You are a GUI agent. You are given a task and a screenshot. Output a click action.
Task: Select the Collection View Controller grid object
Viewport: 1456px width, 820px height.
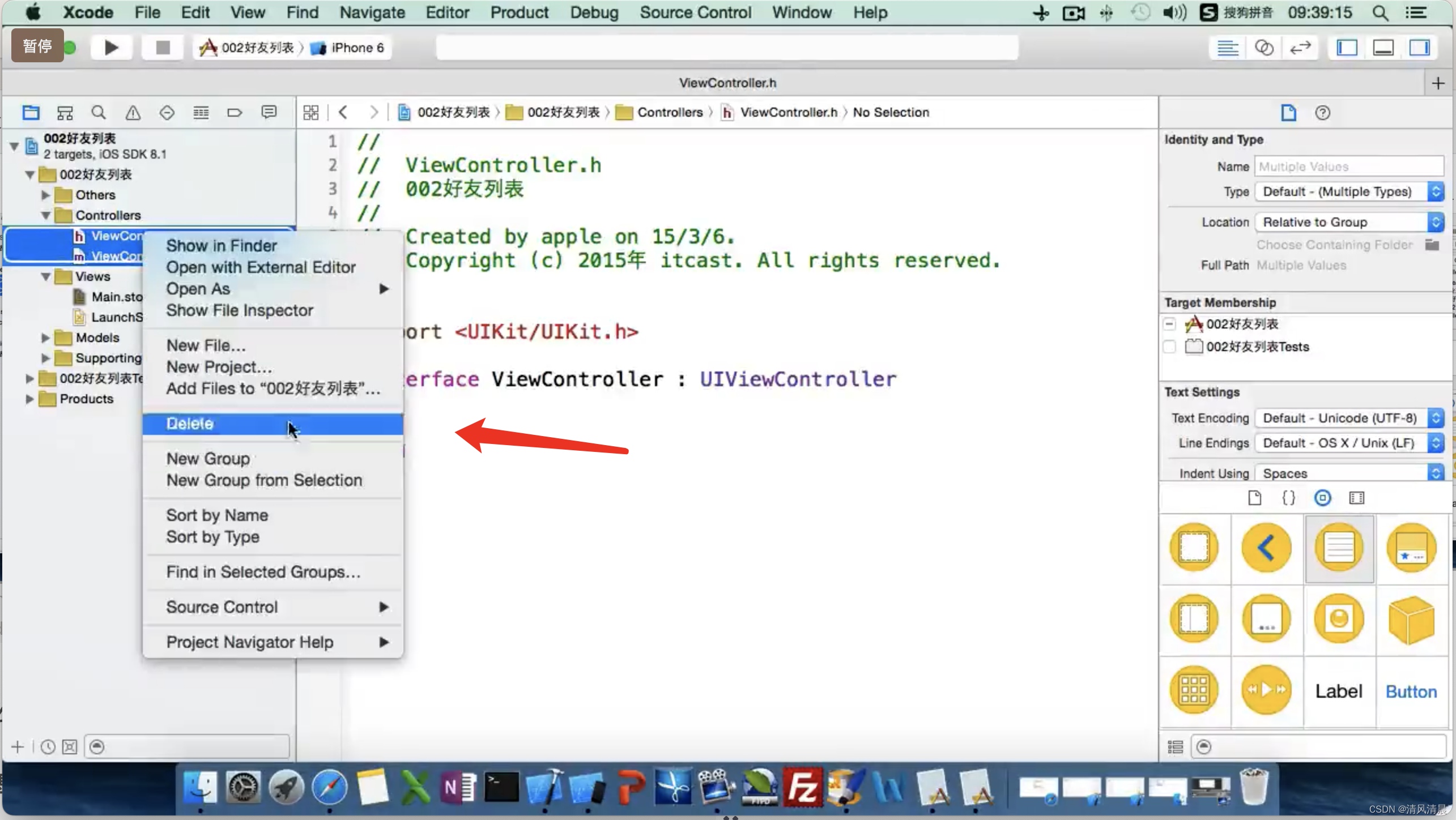coord(1194,690)
